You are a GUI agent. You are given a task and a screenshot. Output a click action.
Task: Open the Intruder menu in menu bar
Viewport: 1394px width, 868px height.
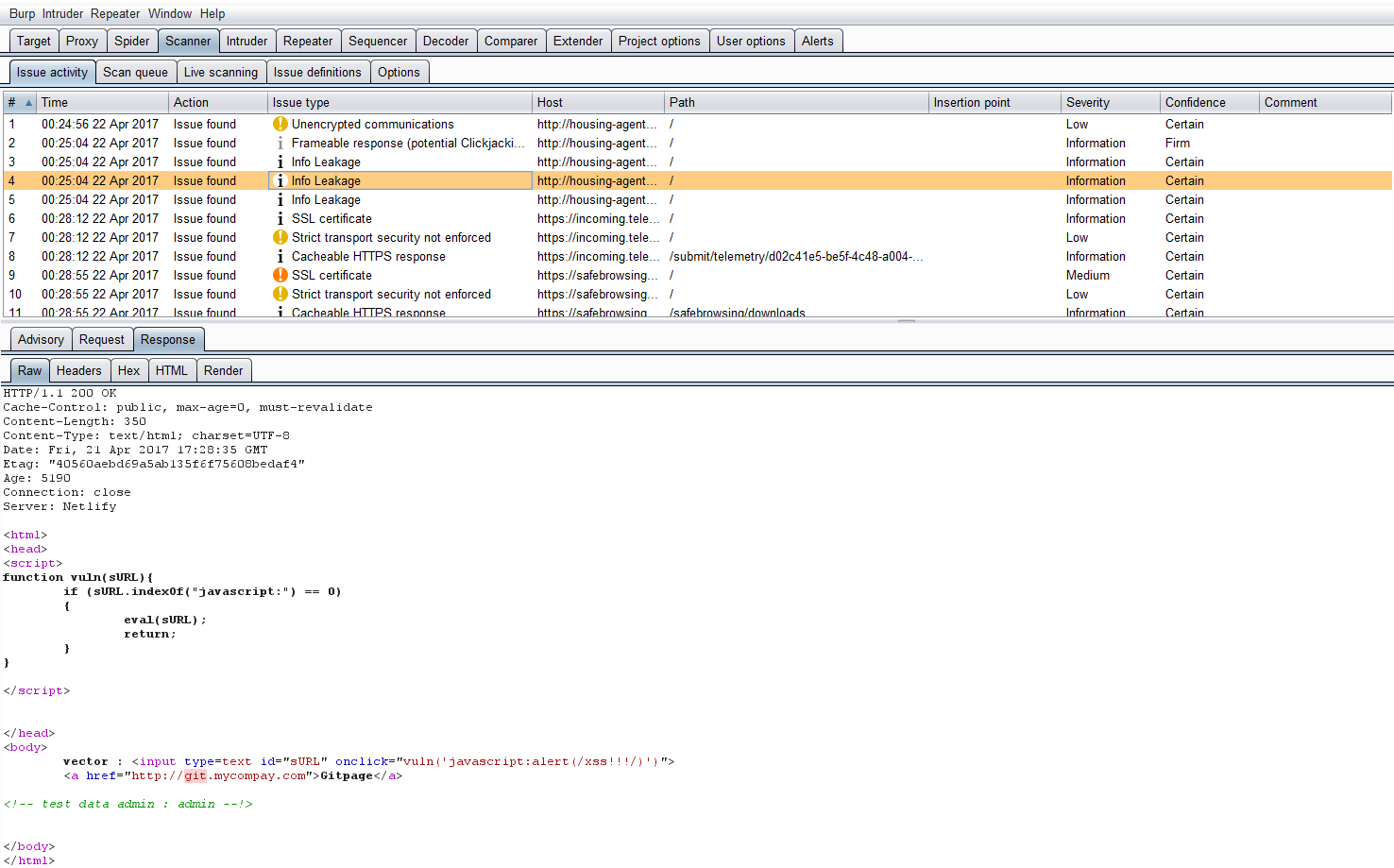pyautogui.click(x=62, y=13)
